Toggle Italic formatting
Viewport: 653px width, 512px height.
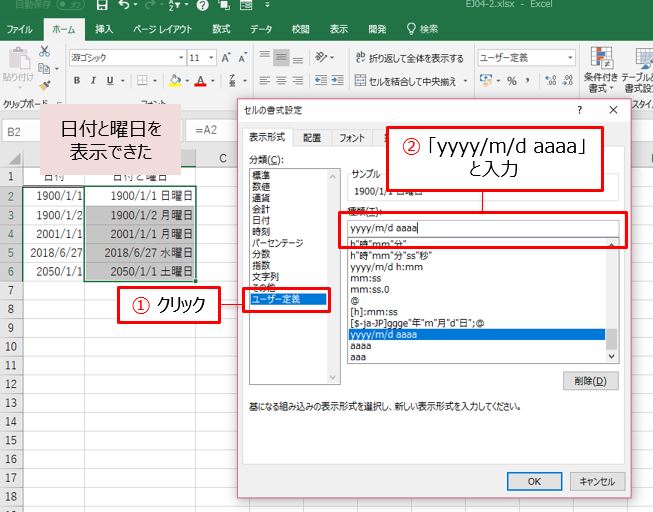click(x=93, y=80)
